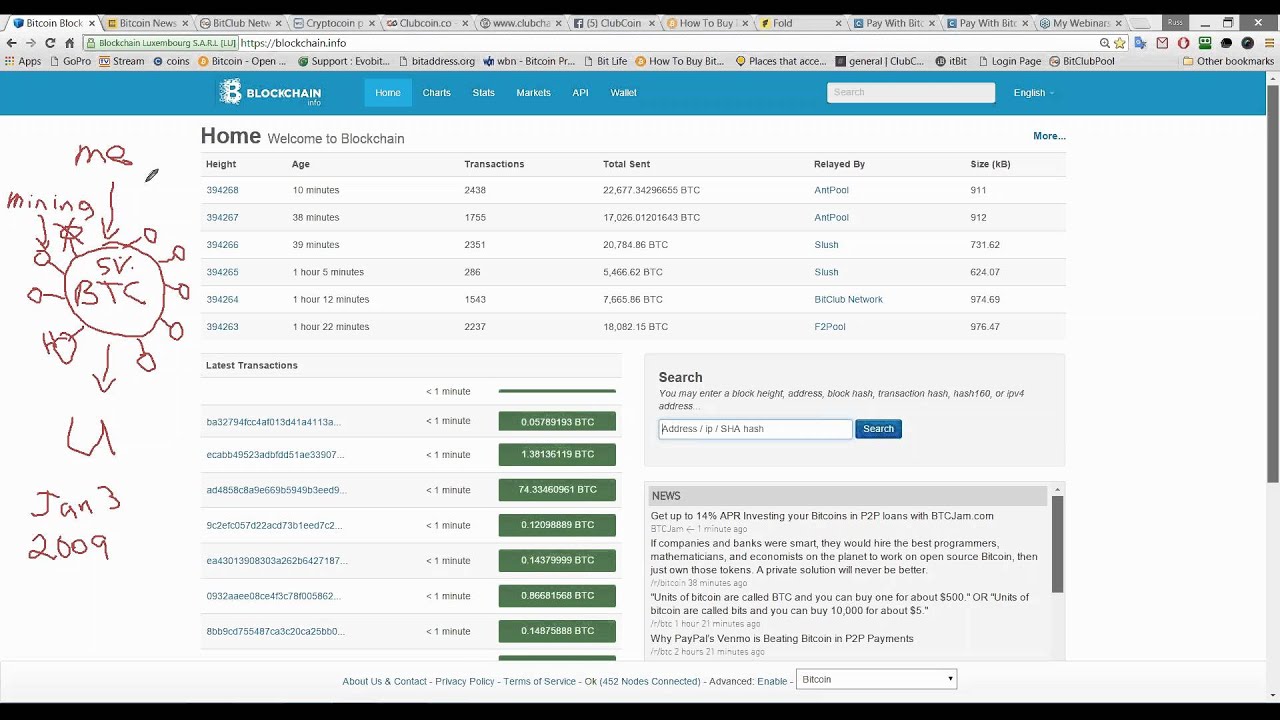
Task: Click the browser forward arrow
Action: 30,43
